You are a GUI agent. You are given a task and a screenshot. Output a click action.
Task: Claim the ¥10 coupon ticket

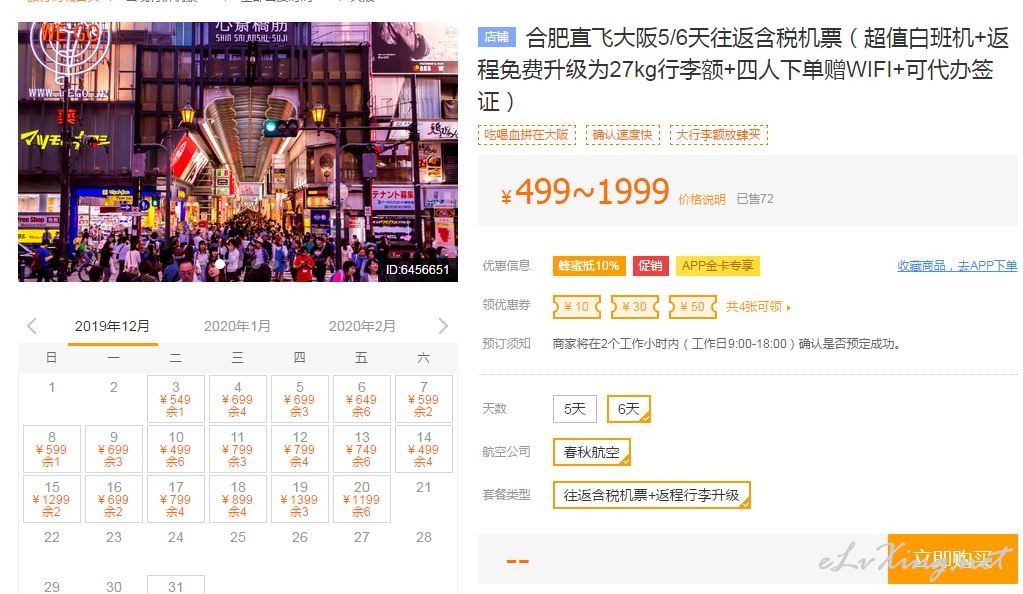(x=577, y=306)
